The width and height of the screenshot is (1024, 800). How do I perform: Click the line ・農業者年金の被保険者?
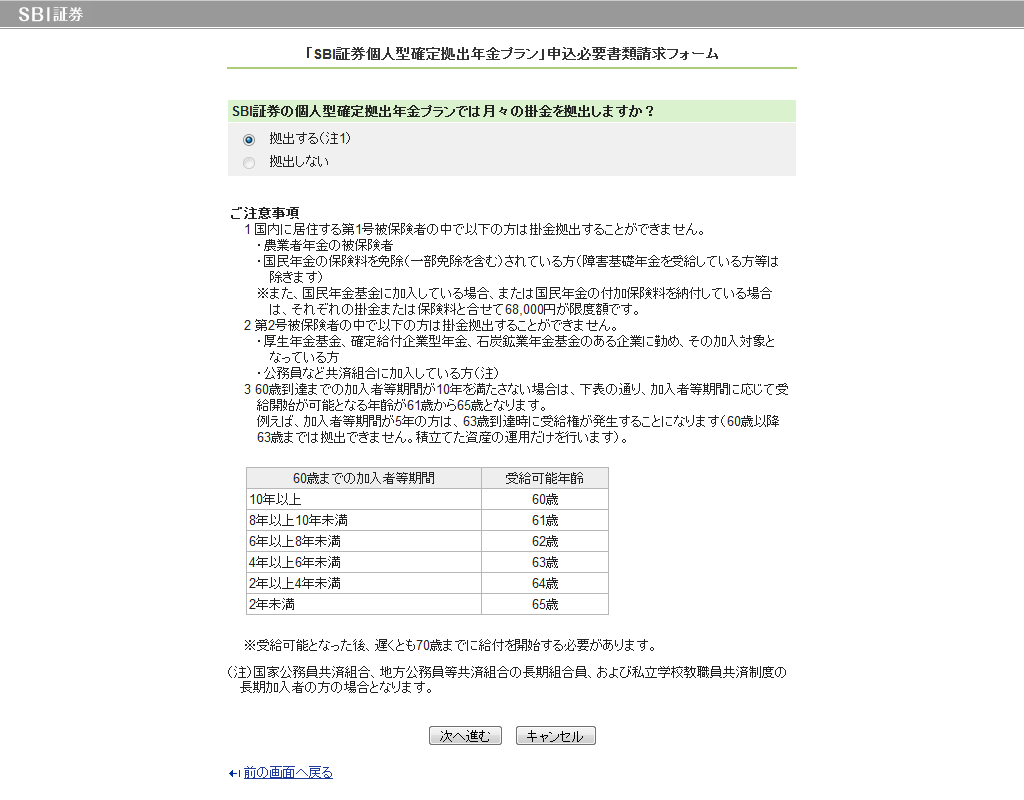coord(324,246)
